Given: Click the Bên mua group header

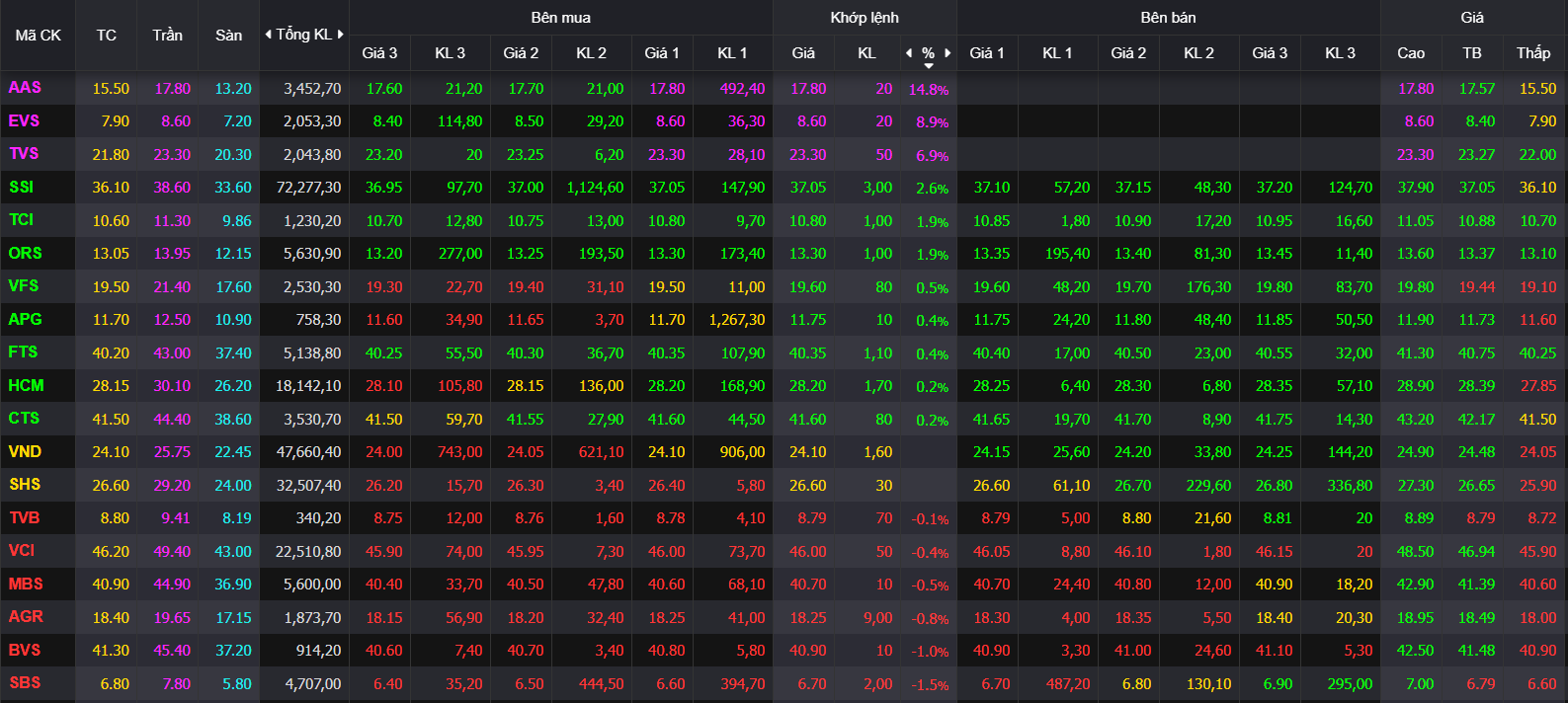Looking at the screenshot, I should click(561, 18).
